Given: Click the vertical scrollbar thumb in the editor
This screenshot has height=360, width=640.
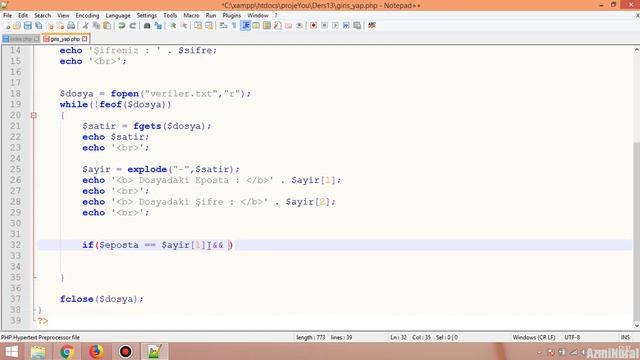Looking at the screenshot, I should [636, 231].
